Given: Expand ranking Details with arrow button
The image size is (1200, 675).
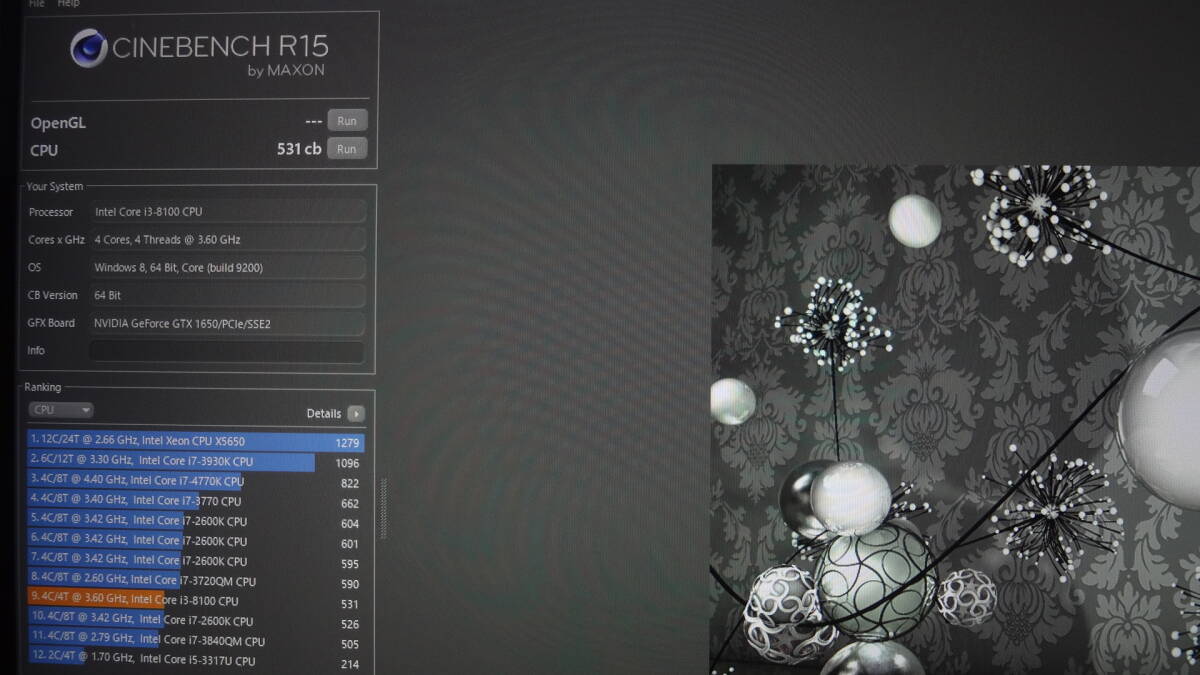Looking at the screenshot, I should pyautogui.click(x=356, y=413).
